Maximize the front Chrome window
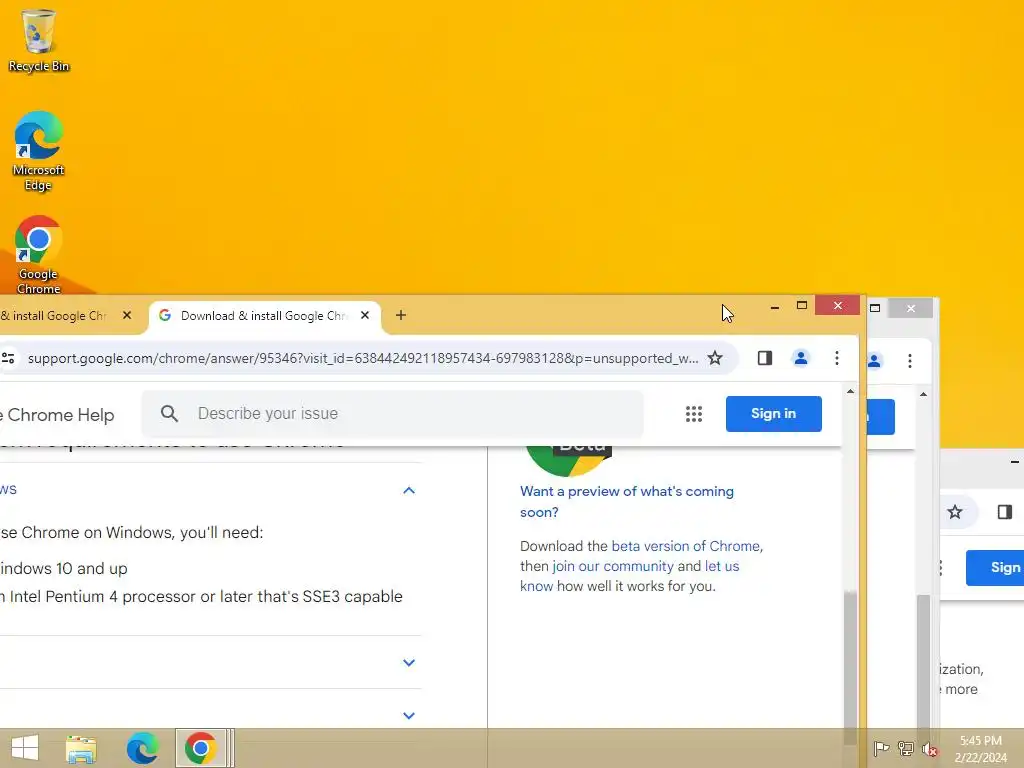 pos(802,306)
